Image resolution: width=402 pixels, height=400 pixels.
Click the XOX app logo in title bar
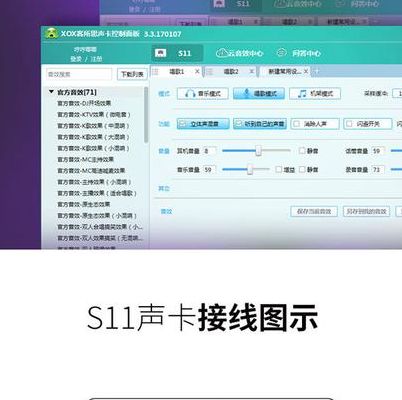(51, 33)
